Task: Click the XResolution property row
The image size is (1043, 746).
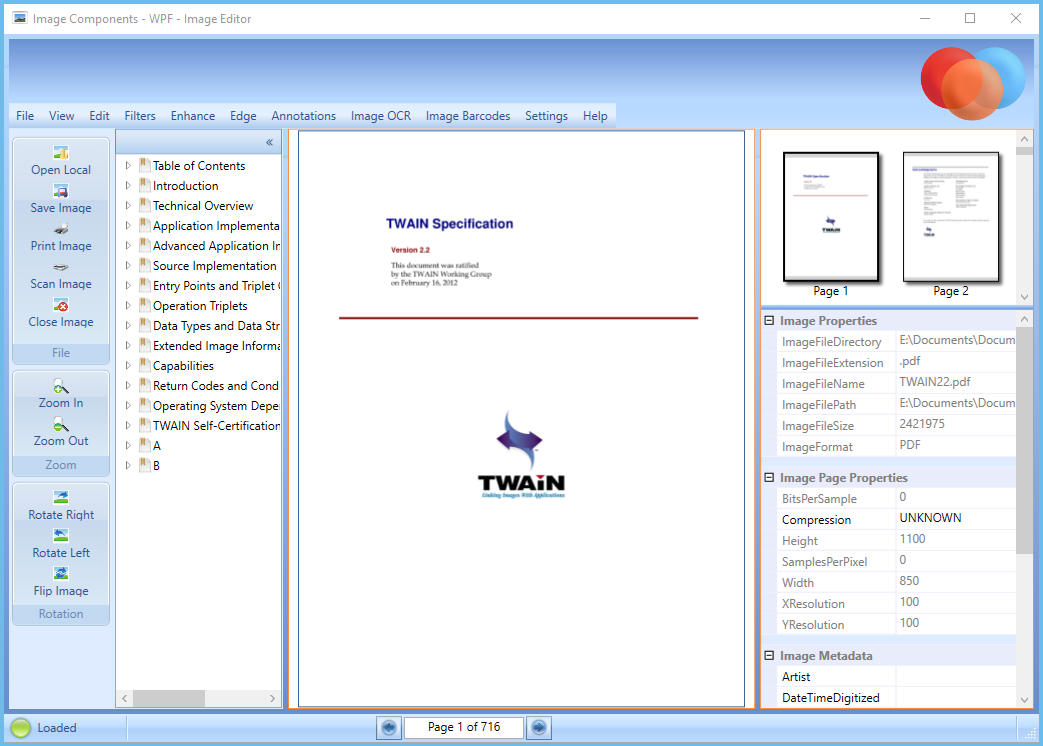Action: pos(897,603)
